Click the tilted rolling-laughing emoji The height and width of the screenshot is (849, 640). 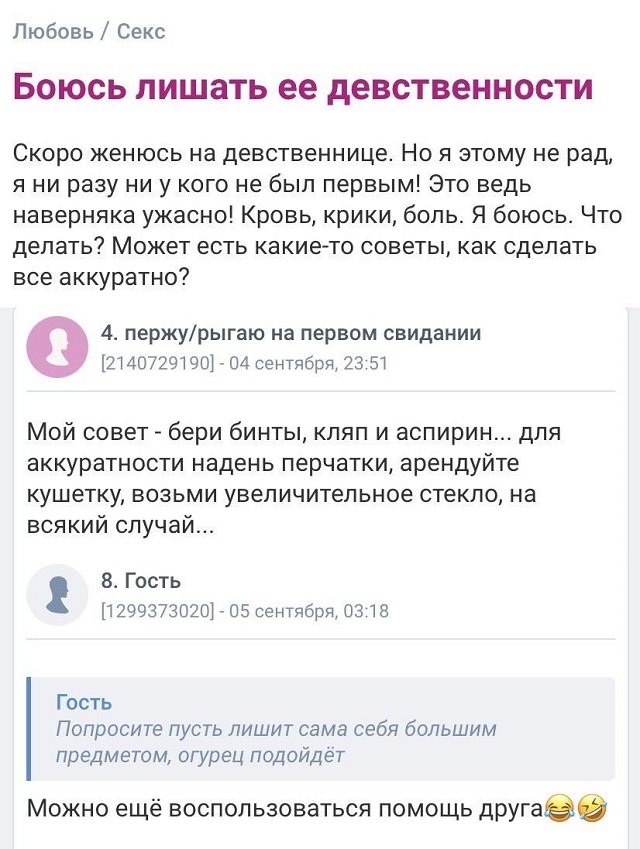(593, 809)
